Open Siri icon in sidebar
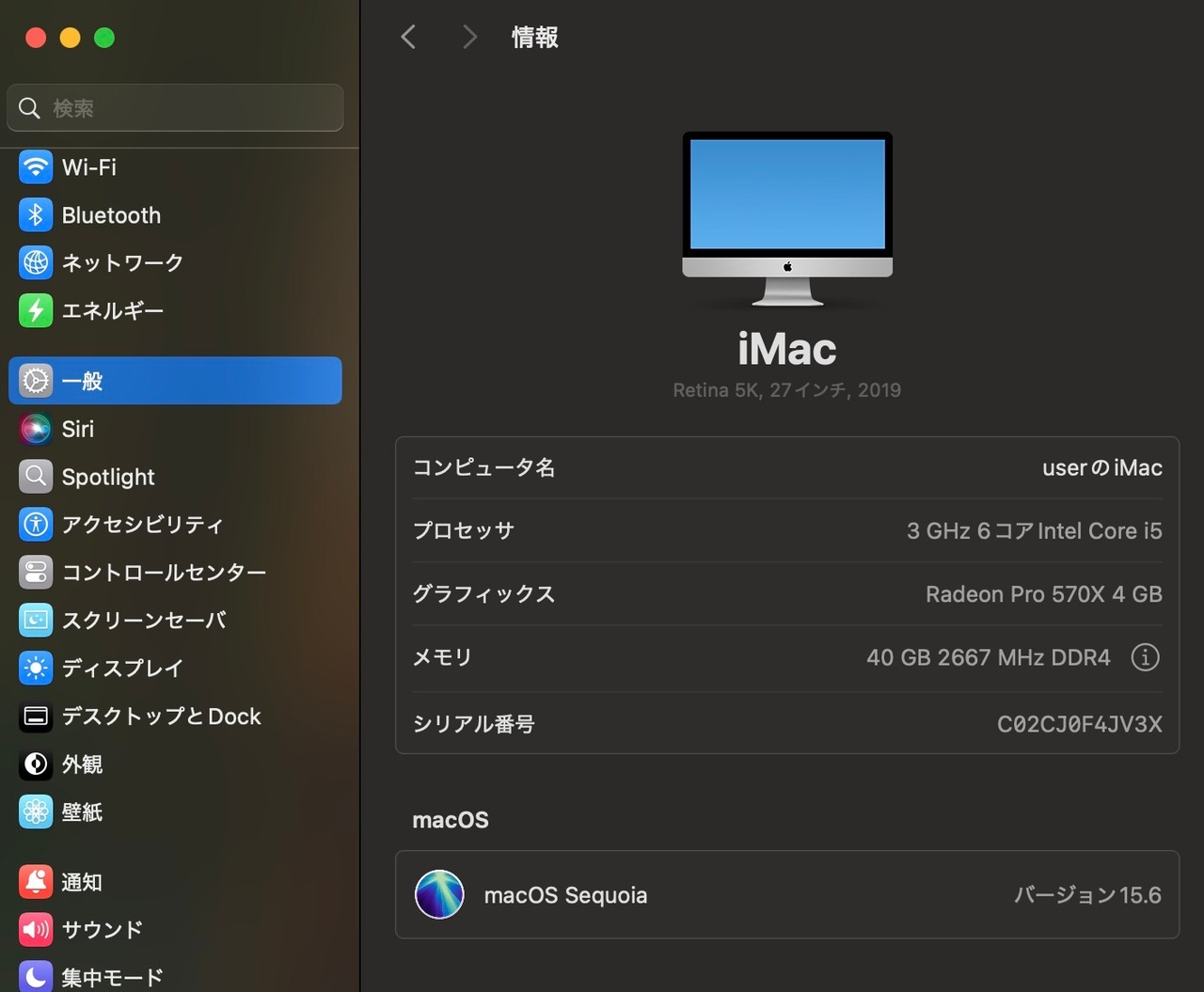This screenshot has width=1204, height=992. [36, 429]
